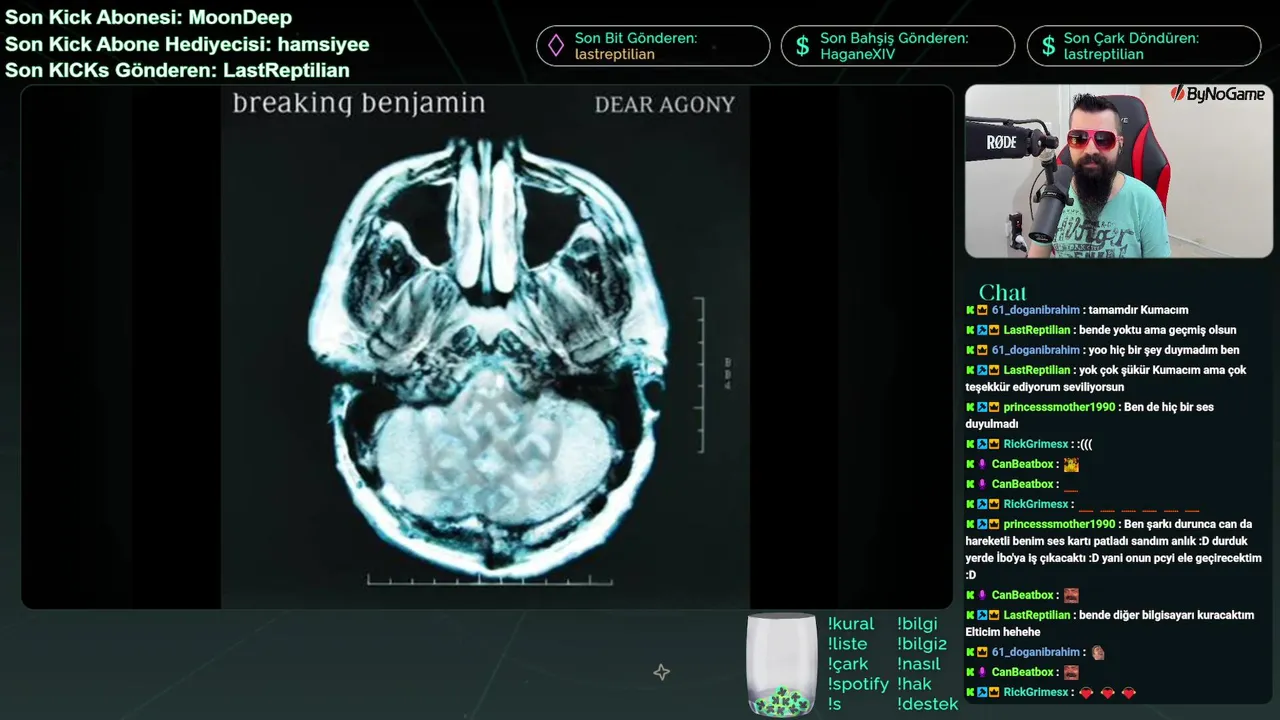Click the red heart emotes after RickGrimesx

1108,692
